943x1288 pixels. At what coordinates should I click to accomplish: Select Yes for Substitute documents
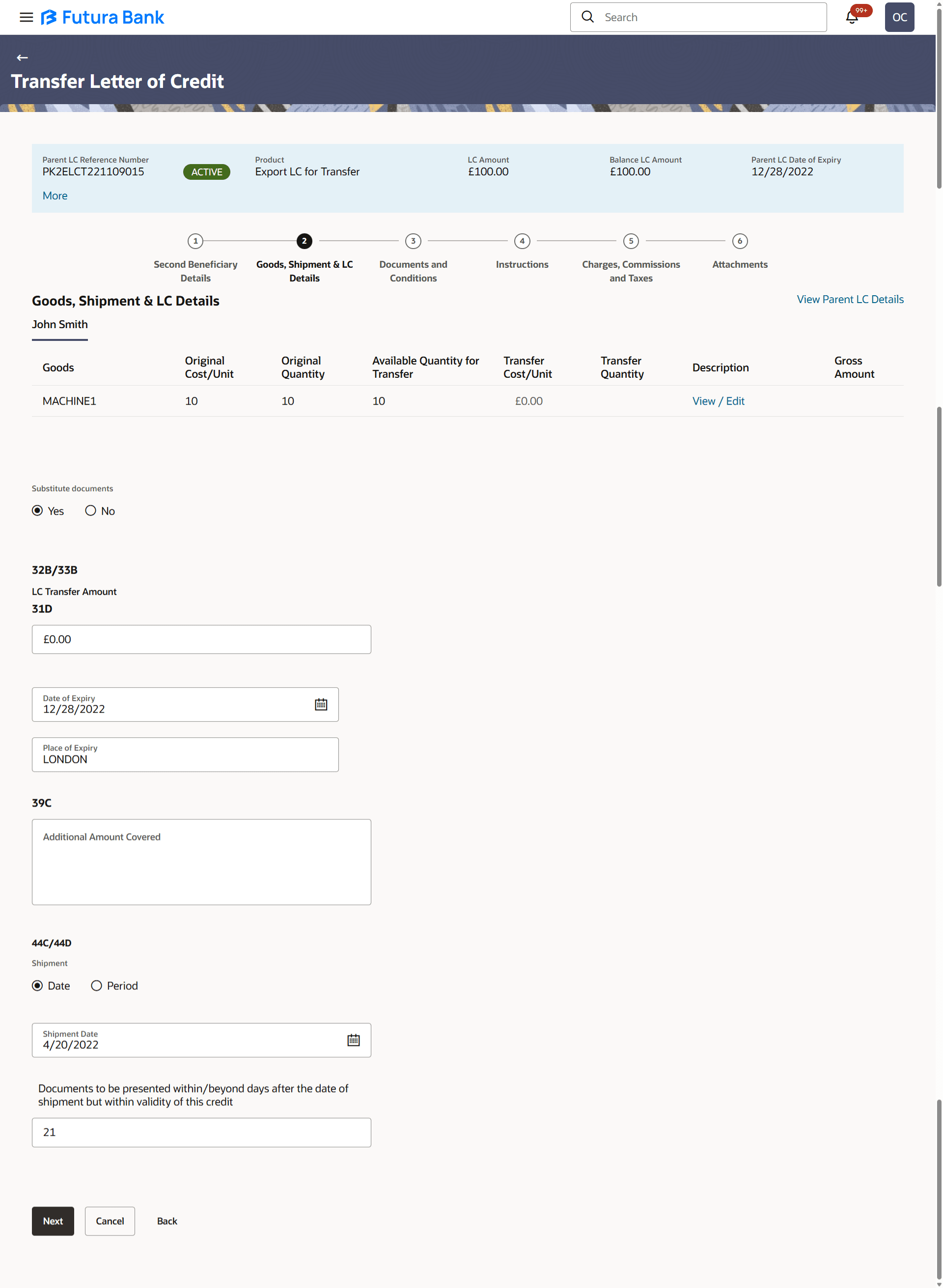[x=38, y=511]
